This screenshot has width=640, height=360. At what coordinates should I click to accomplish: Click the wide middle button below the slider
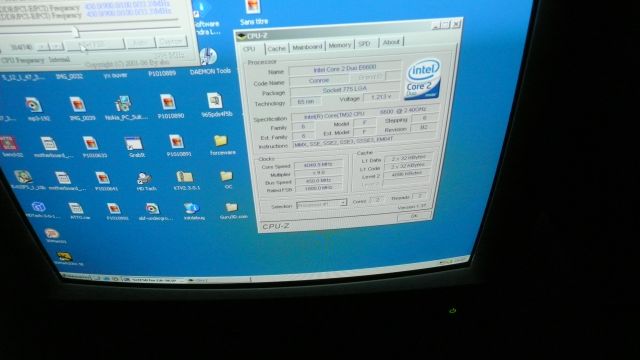[95, 45]
